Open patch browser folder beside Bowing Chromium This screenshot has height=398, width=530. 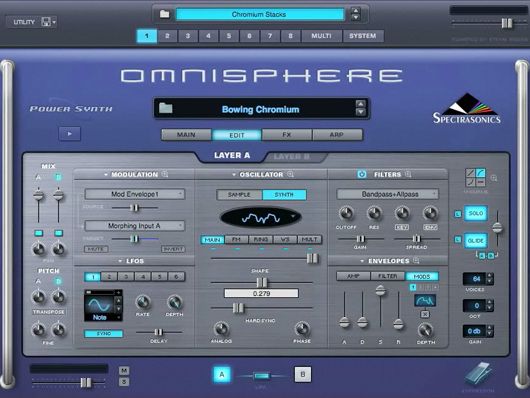coord(166,108)
